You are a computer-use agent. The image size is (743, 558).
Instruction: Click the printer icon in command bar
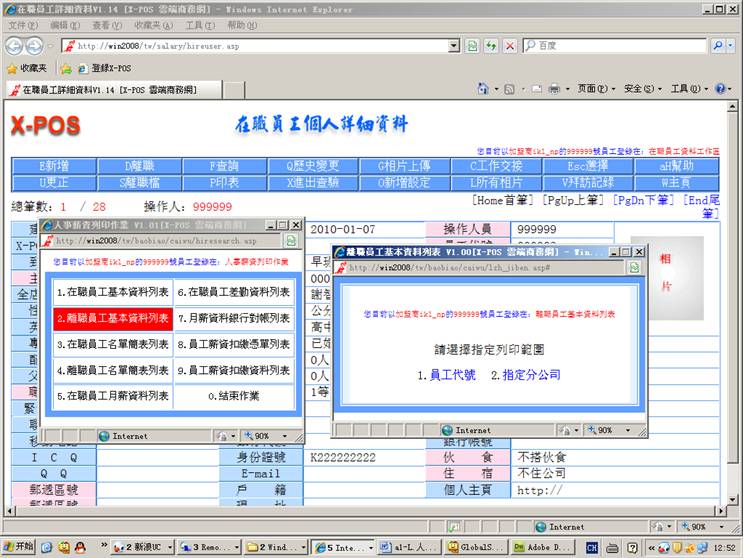[553, 89]
